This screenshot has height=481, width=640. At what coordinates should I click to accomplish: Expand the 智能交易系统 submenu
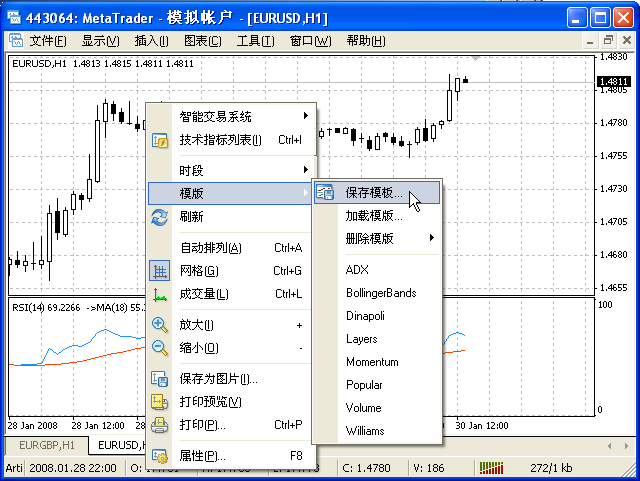231,117
